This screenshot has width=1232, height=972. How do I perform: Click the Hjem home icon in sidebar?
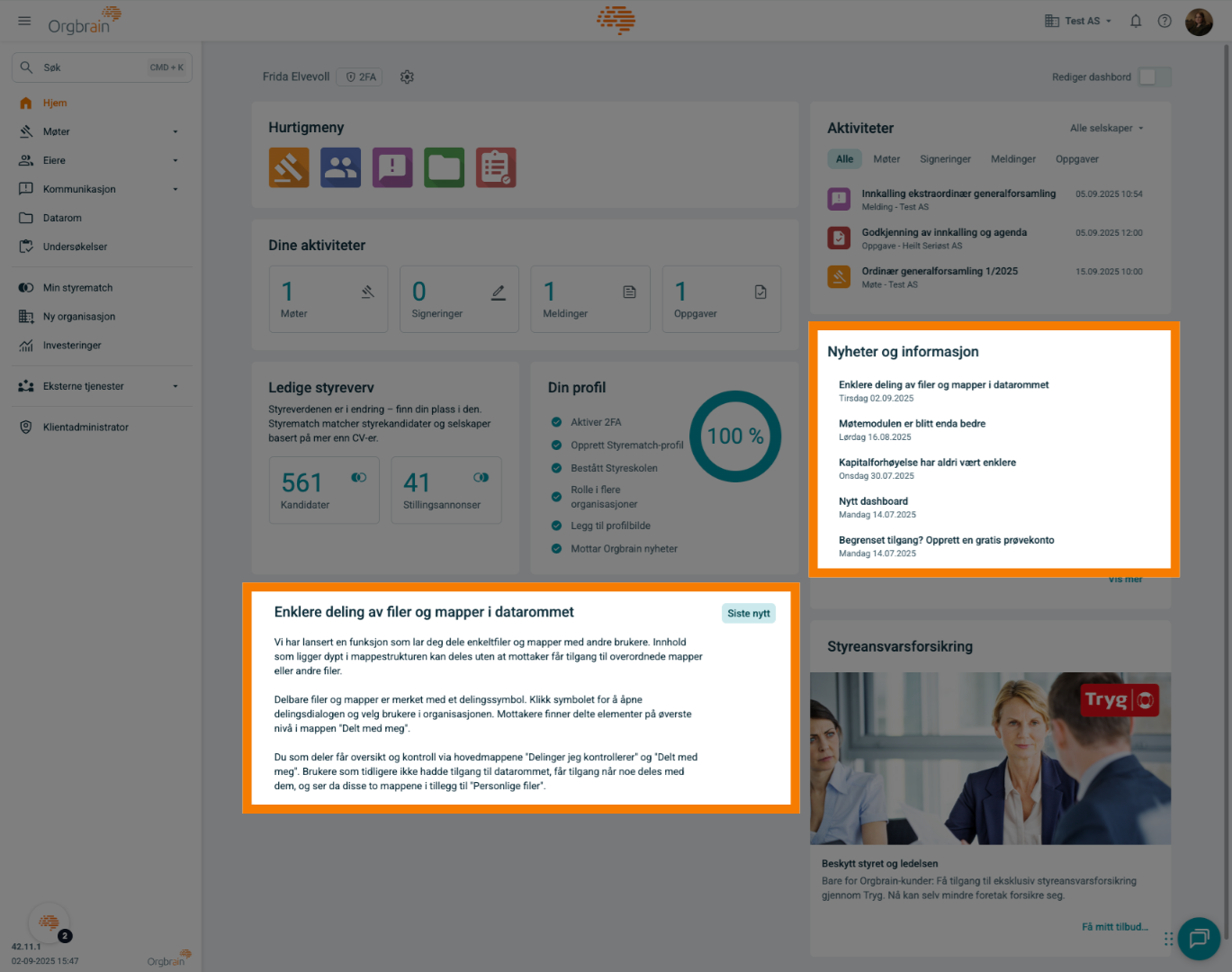point(26,103)
